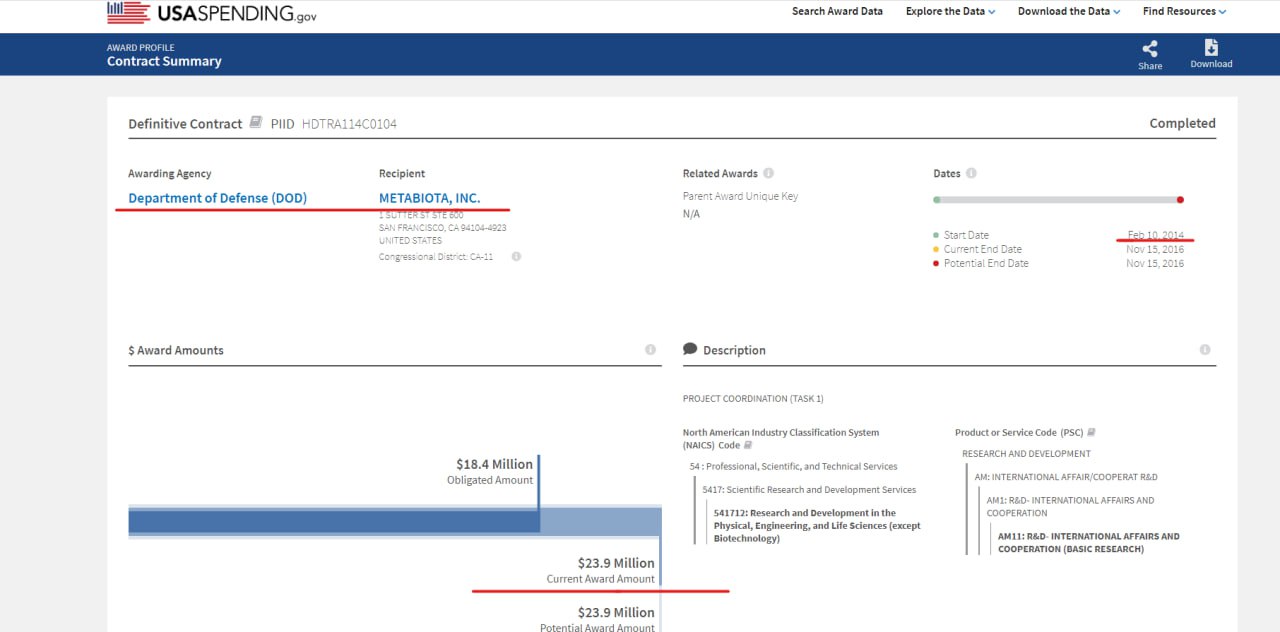This screenshot has height=632, width=1280.
Task: Click the $18.4 Million Obligated Amount label
Action: coord(490,471)
